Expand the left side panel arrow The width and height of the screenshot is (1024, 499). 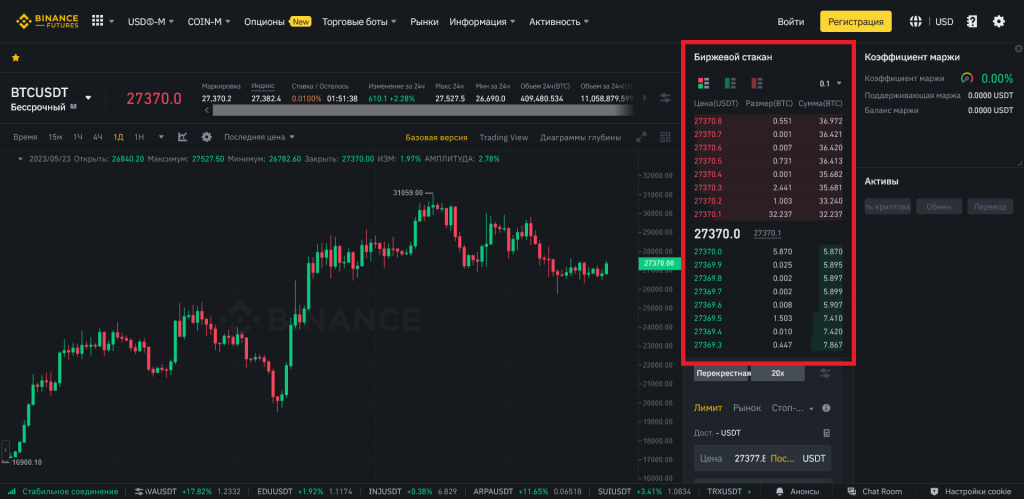click(x=6, y=451)
